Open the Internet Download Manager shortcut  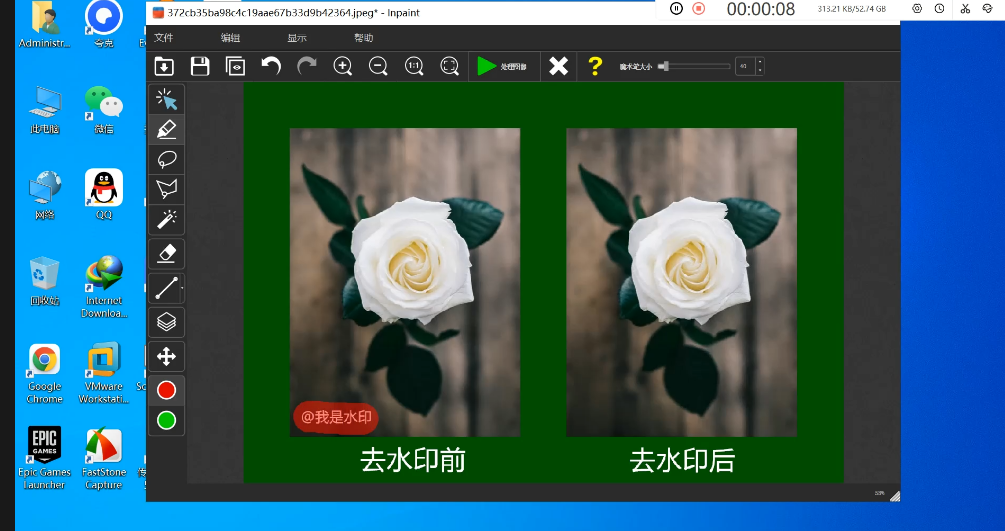103,287
